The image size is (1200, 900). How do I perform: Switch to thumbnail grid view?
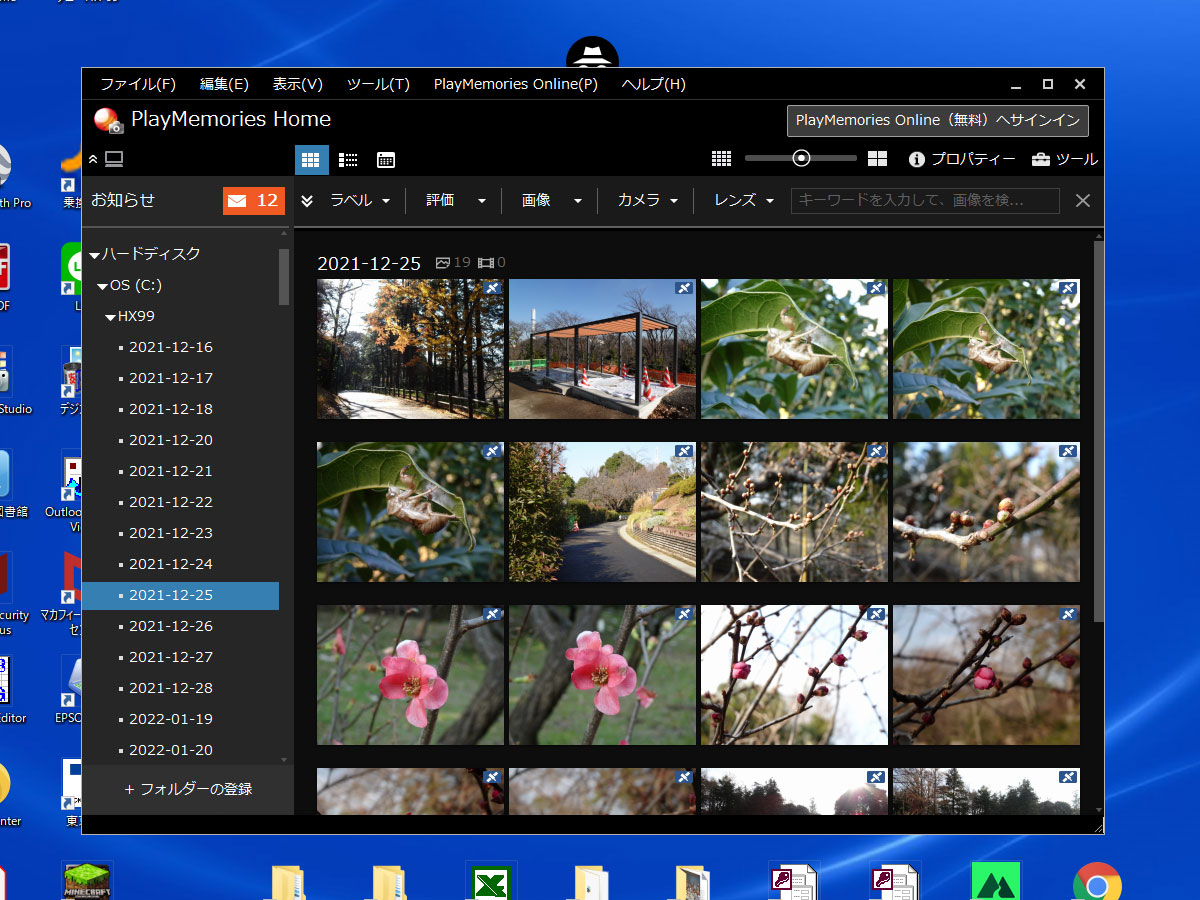(x=311, y=160)
